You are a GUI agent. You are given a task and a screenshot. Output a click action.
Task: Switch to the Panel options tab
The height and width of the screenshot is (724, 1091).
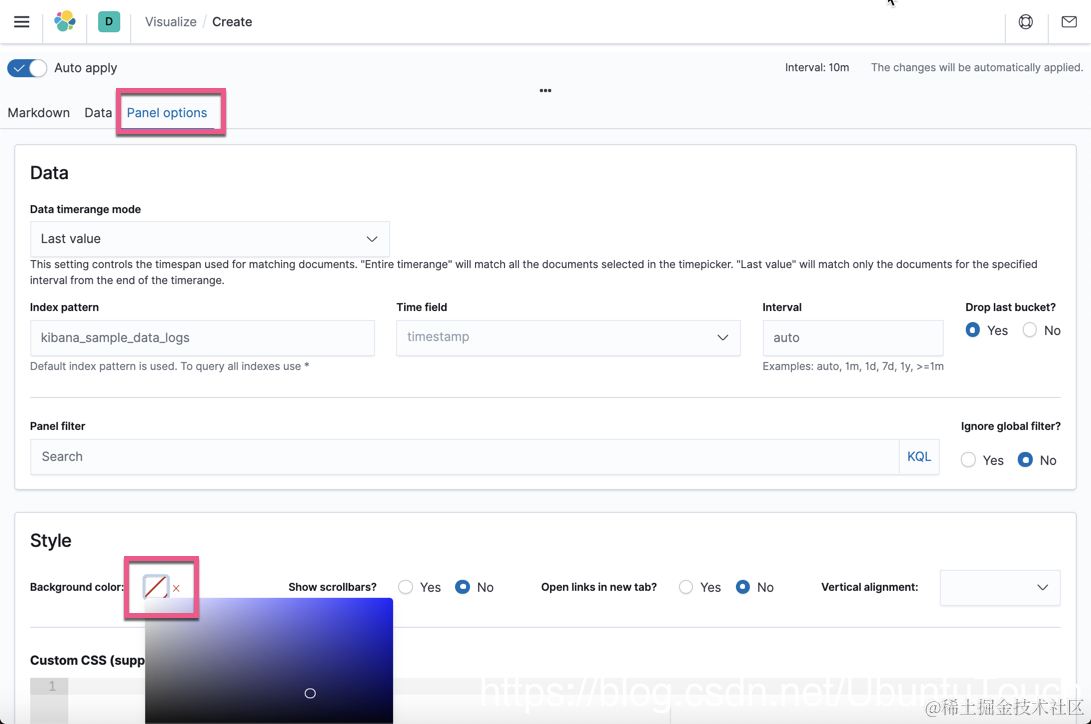(x=167, y=113)
